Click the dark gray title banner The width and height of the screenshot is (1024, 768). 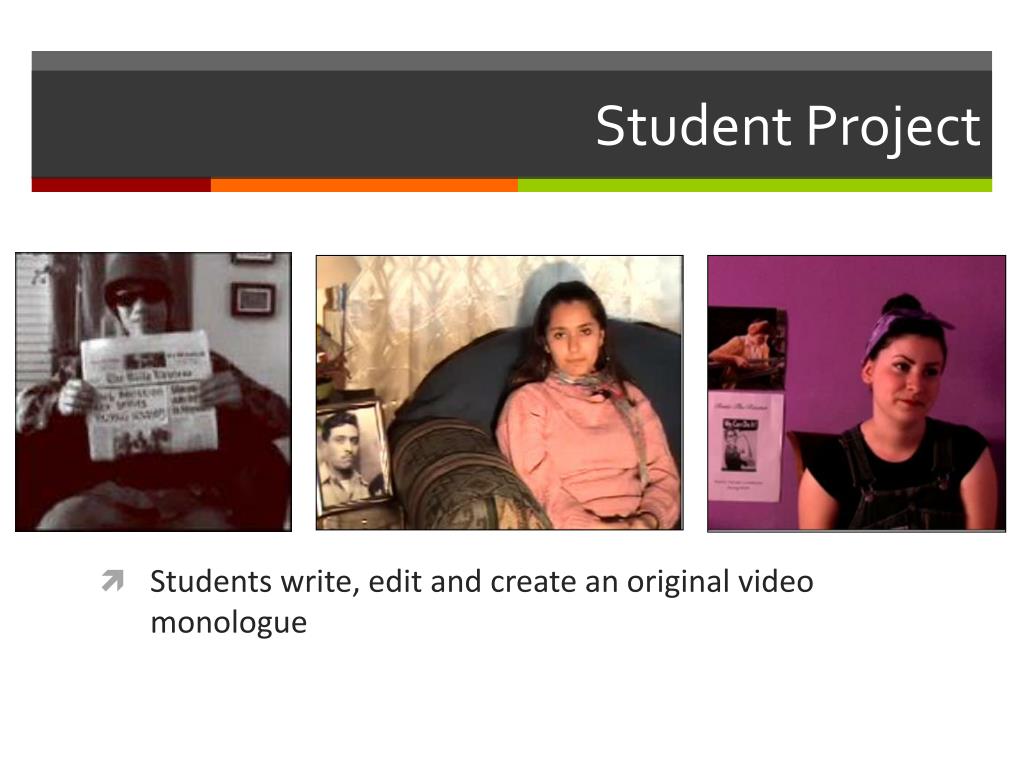pos(511,124)
